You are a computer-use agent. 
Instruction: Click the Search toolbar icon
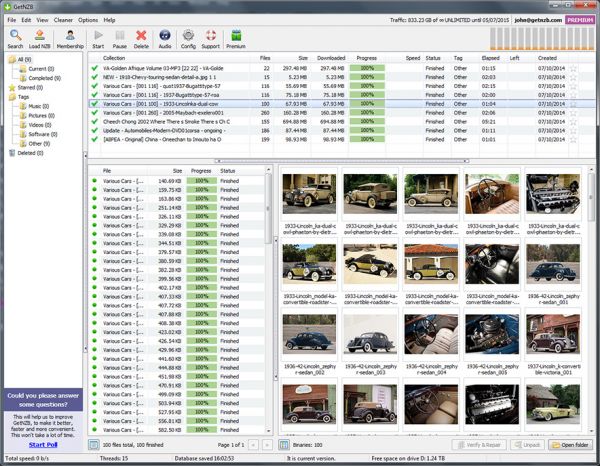pos(15,38)
